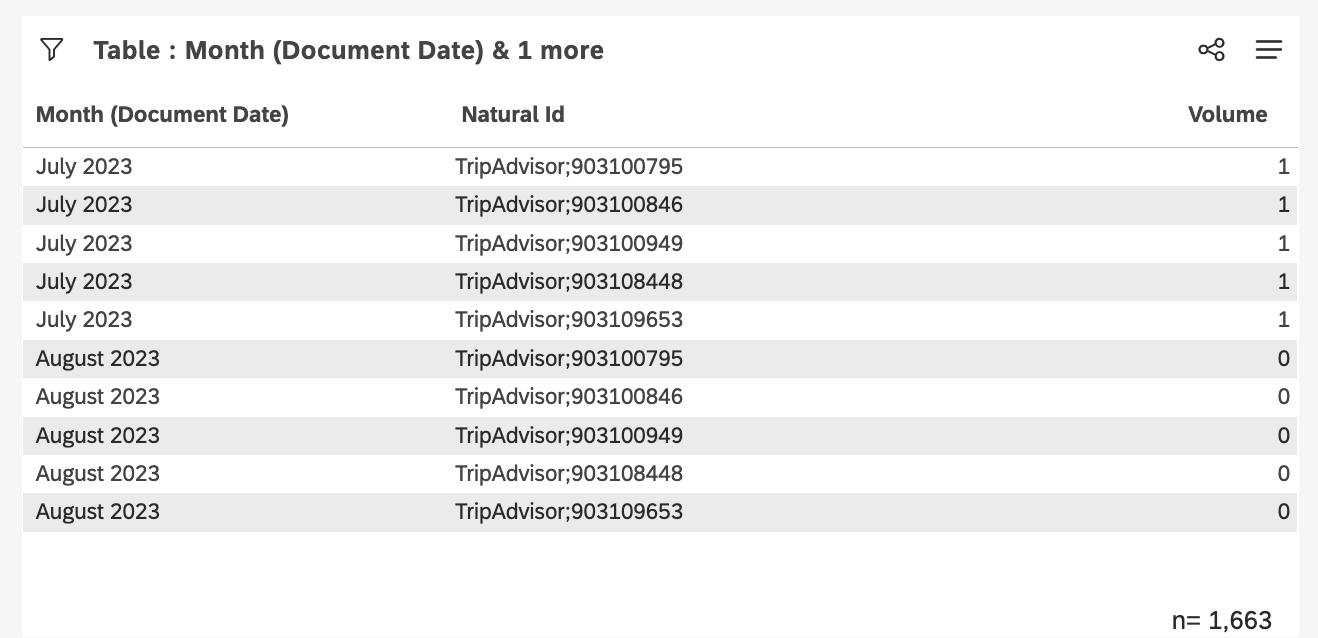
Task: Open the filter funnel icon
Action: (49, 49)
